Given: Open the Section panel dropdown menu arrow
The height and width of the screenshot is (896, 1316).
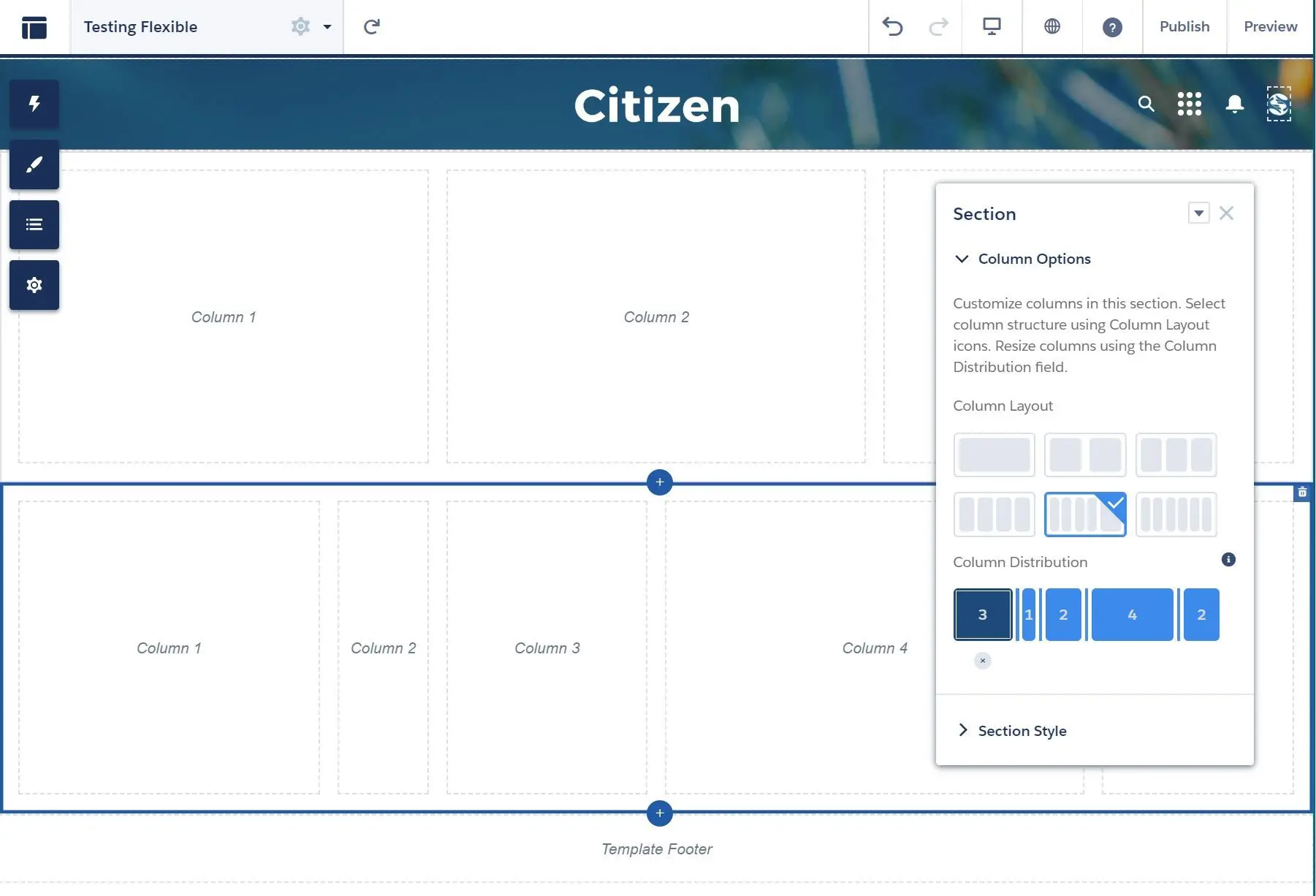Looking at the screenshot, I should pos(1198,213).
